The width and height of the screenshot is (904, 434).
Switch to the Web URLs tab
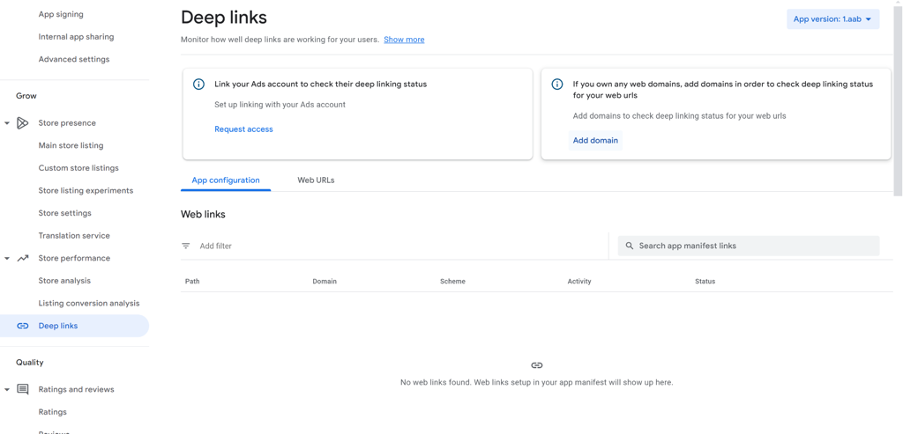pos(316,180)
